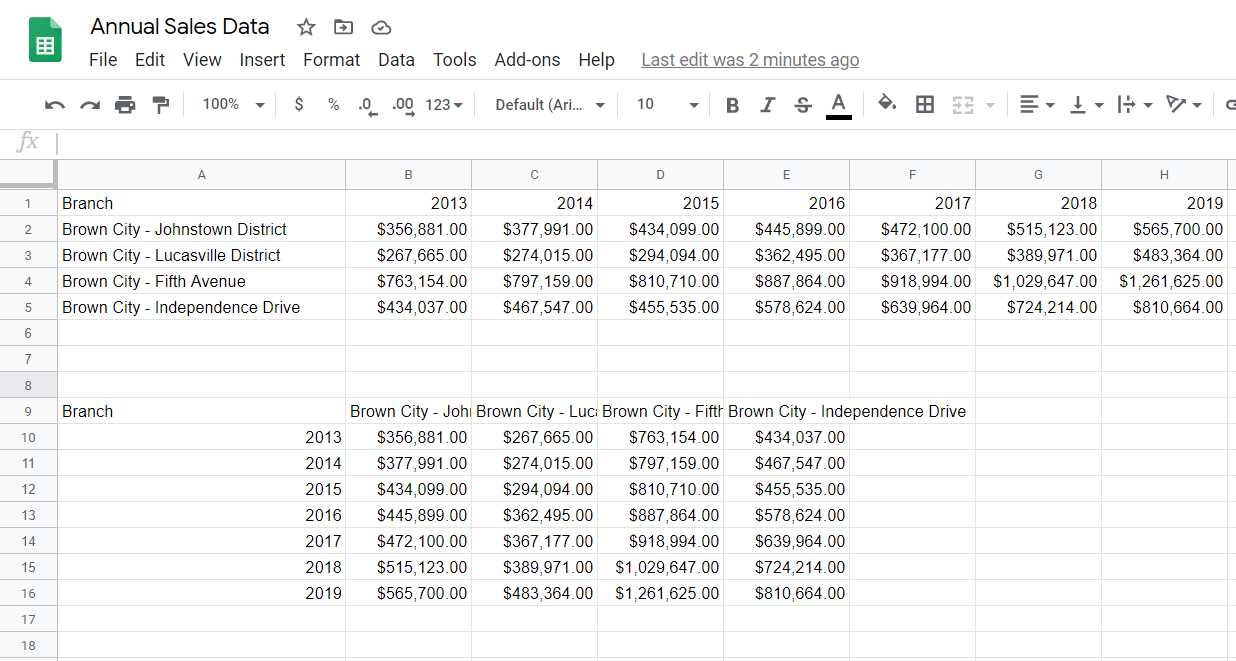Open the Borders tool
1236x661 pixels.
pos(925,105)
